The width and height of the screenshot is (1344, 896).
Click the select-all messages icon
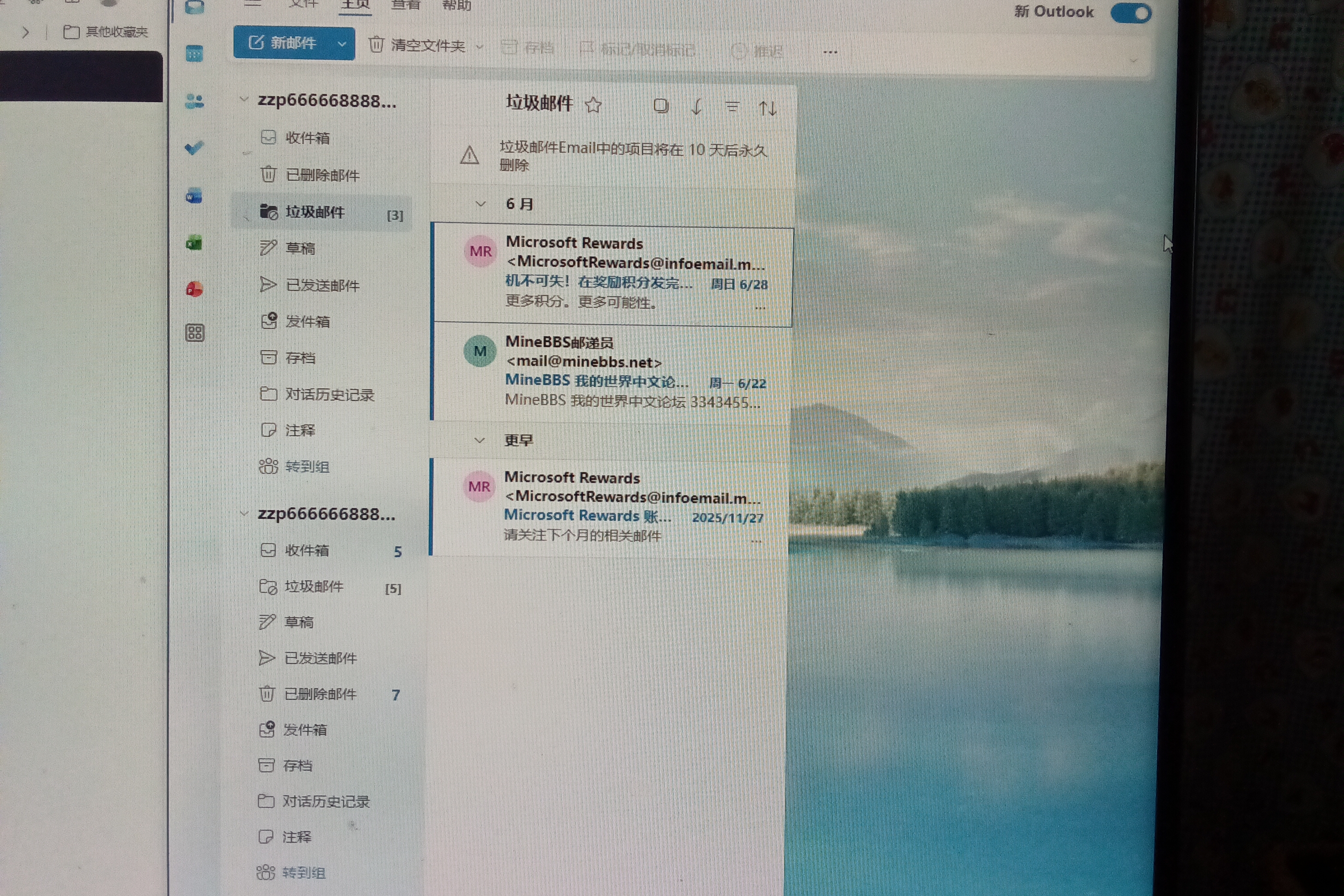coord(661,106)
